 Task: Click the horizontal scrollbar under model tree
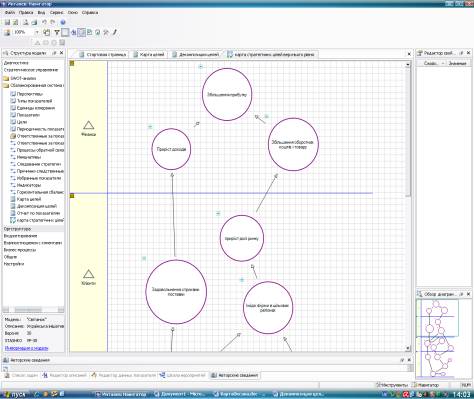coord(33,310)
